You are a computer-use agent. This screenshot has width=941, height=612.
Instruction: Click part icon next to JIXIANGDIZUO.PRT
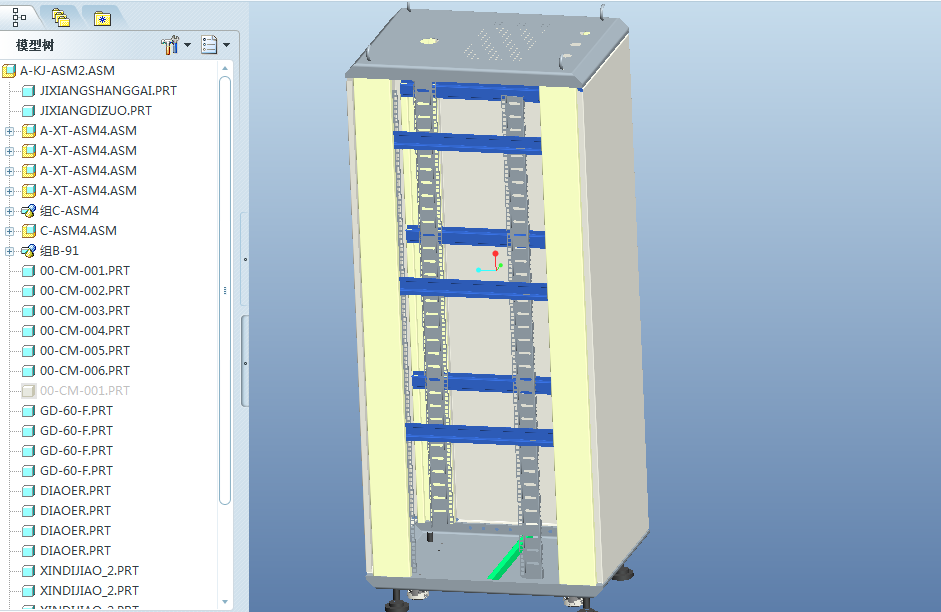[x=28, y=110]
